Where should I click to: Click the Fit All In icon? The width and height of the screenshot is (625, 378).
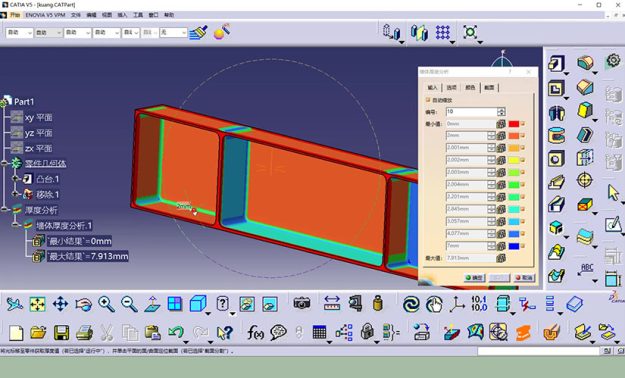[37, 304]
